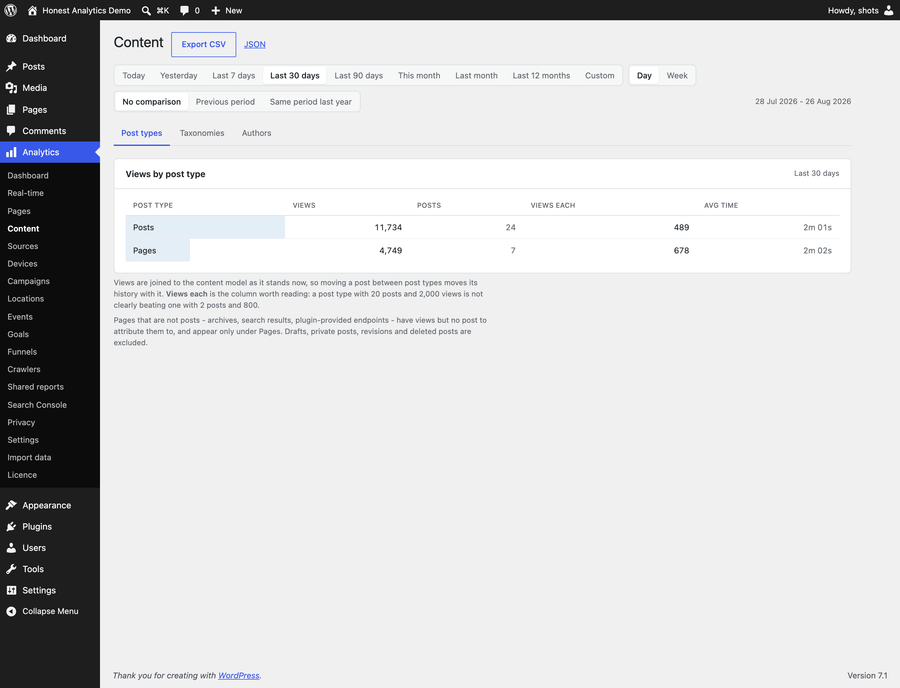
Task: Click the Settings sliders icon
Action: pos(11,590)
